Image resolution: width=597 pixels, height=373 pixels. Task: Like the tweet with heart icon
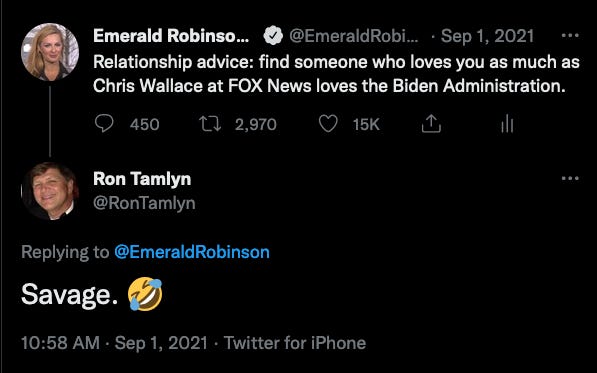click(328, 124)
